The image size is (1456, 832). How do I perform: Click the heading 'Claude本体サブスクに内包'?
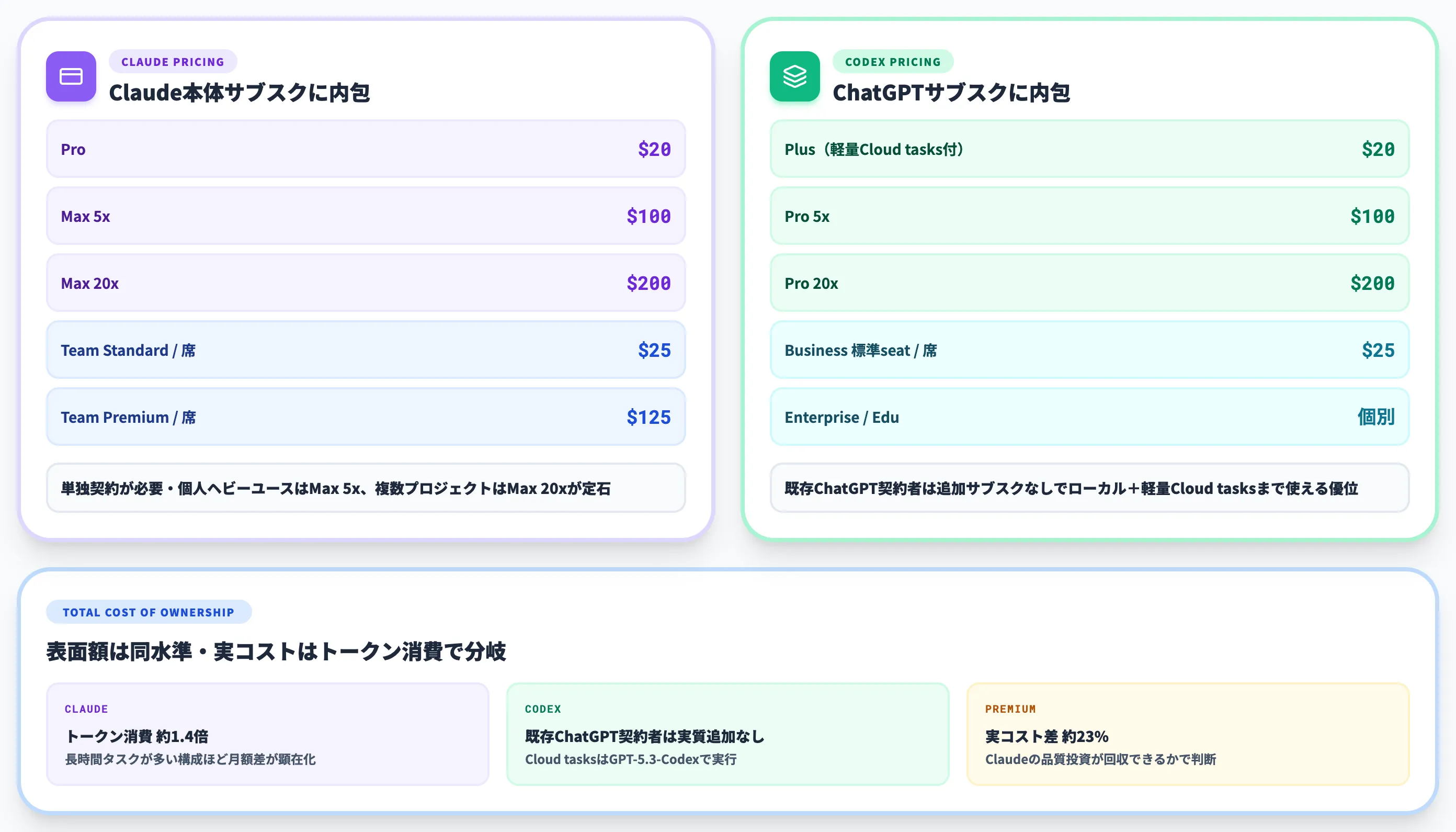[x=239, y=93]
